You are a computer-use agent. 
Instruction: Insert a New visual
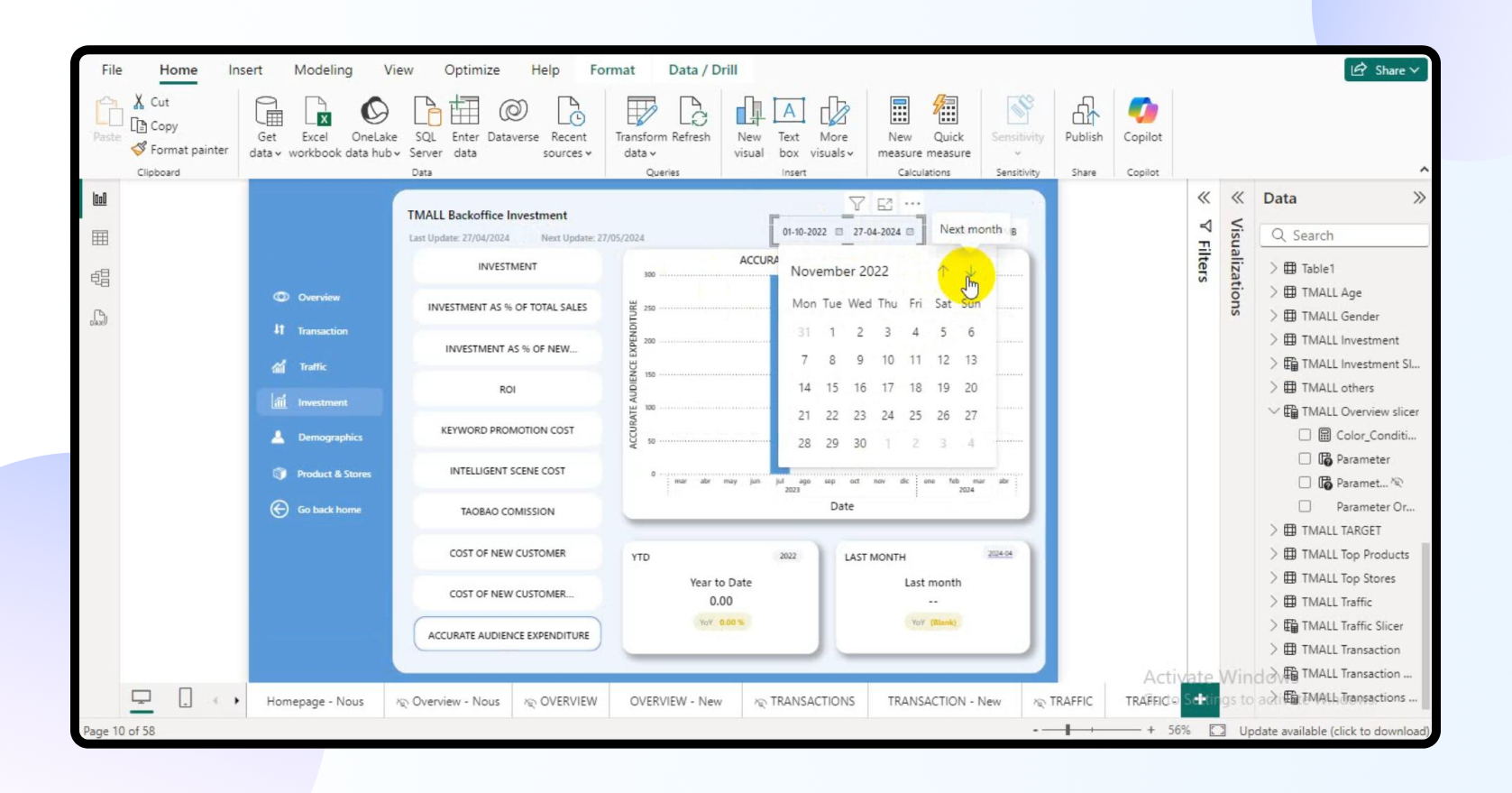point(749,126)
